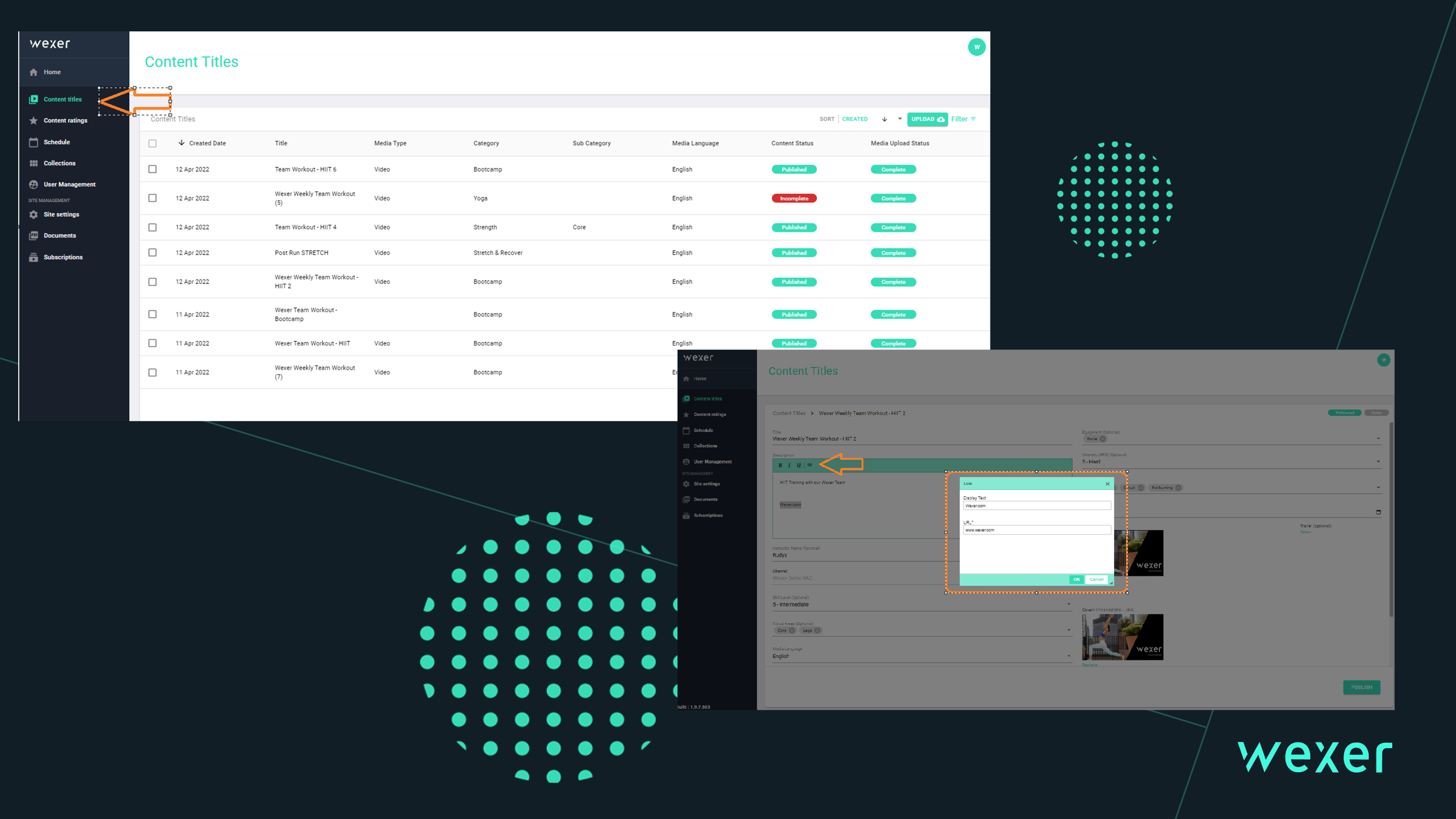
Task: Open Collections grid icon
Action: tap(33, 163)
